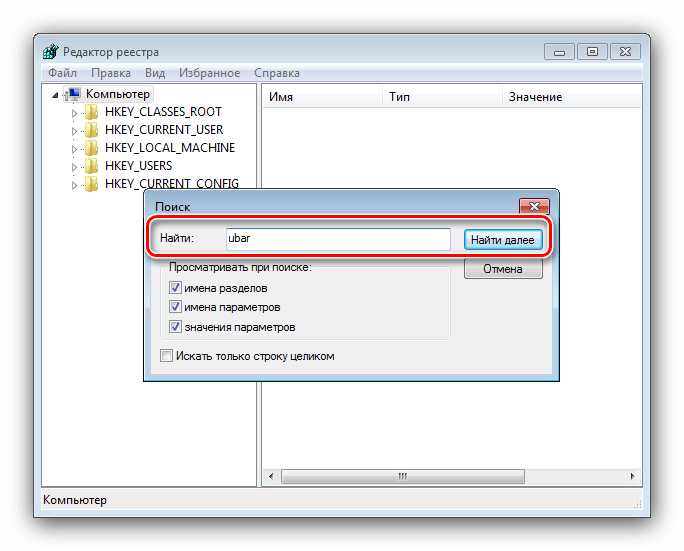Expand the HKEY_CURRENT_CONFIG branch
The image size is (684, 551).
pos(74,185)
